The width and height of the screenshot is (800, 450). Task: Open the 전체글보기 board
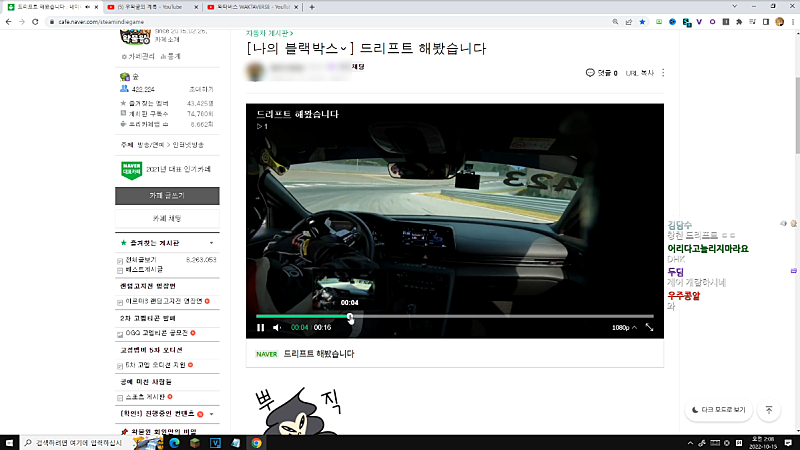point(141,260)
